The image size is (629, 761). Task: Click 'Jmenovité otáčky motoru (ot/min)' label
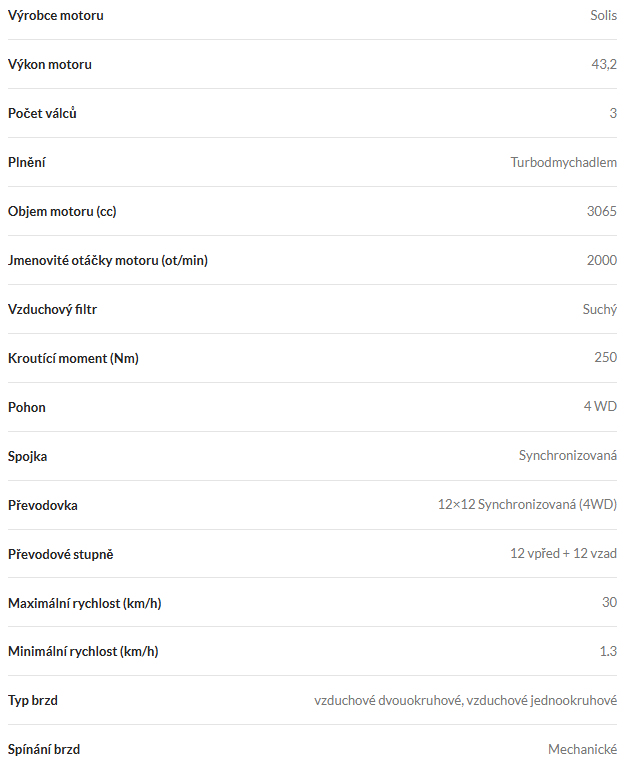coord(108,260)
